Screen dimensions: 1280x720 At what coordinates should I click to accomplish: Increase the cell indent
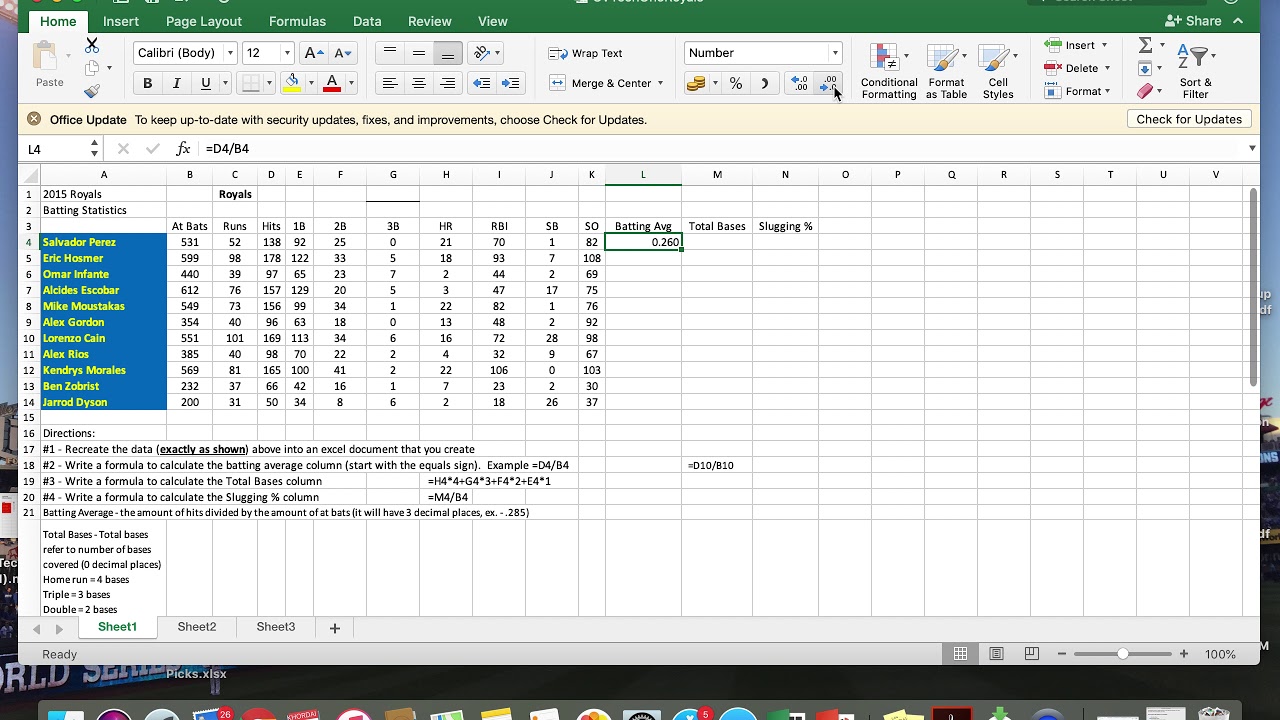pyautogui.click(x=511, y=83)
